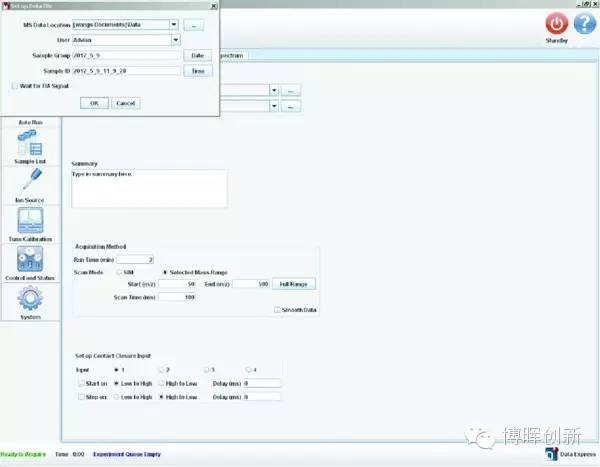Click the Date button beside Sample Group
600x467 pixels.
point(197,55)
